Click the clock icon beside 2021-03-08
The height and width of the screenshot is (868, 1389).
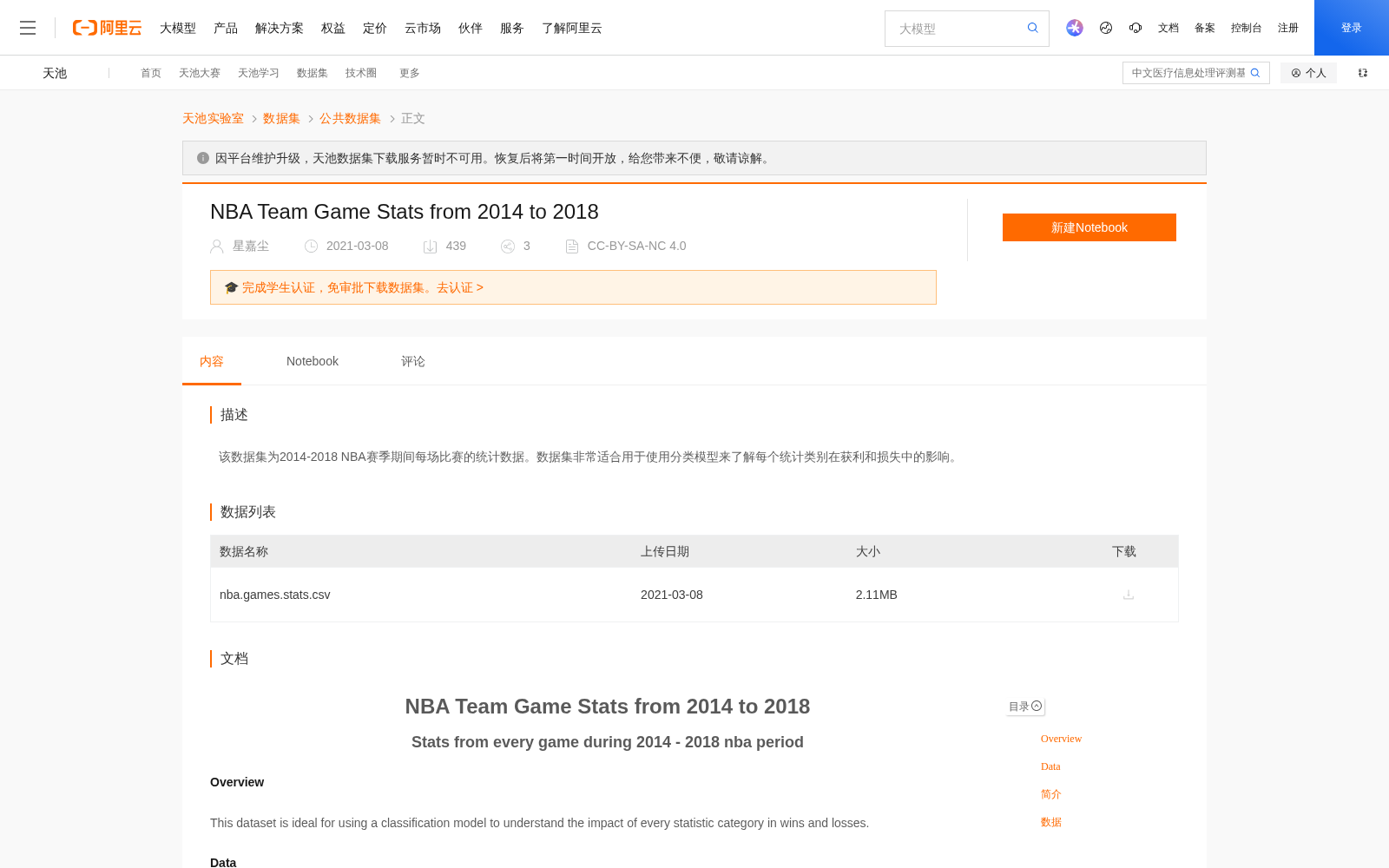click(311, 247)
